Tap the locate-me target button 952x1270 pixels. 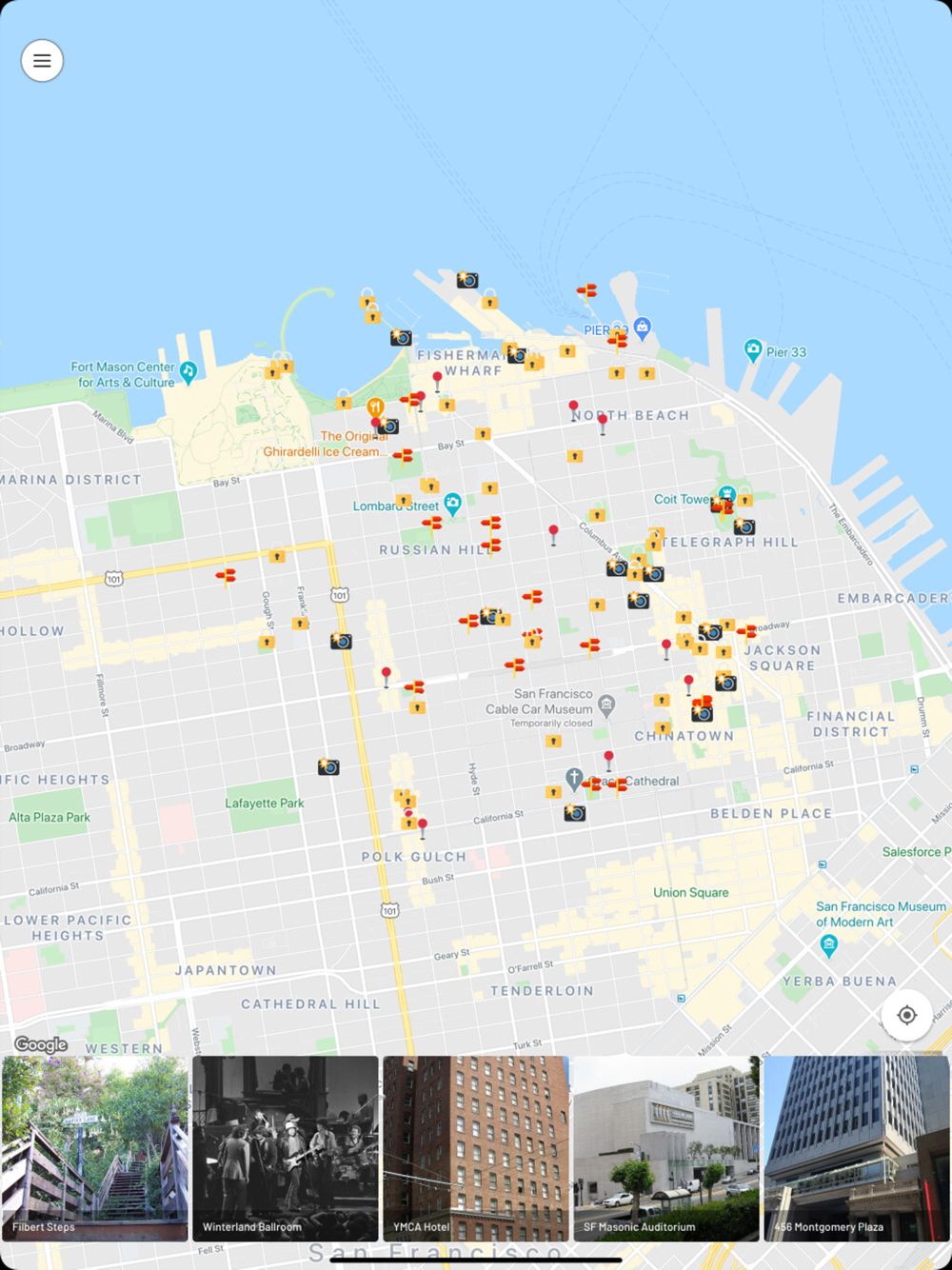pos(906,1015)
